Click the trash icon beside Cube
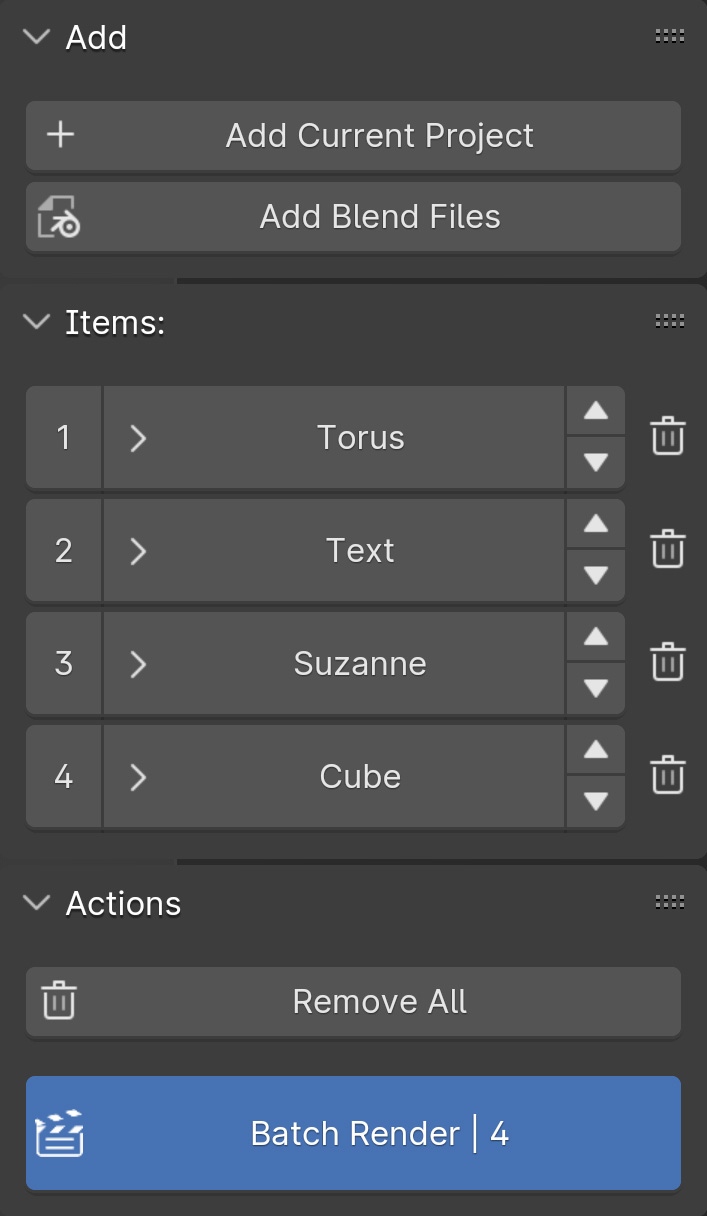The width and height of the screenshot is (707, 1216). (669, 775)
